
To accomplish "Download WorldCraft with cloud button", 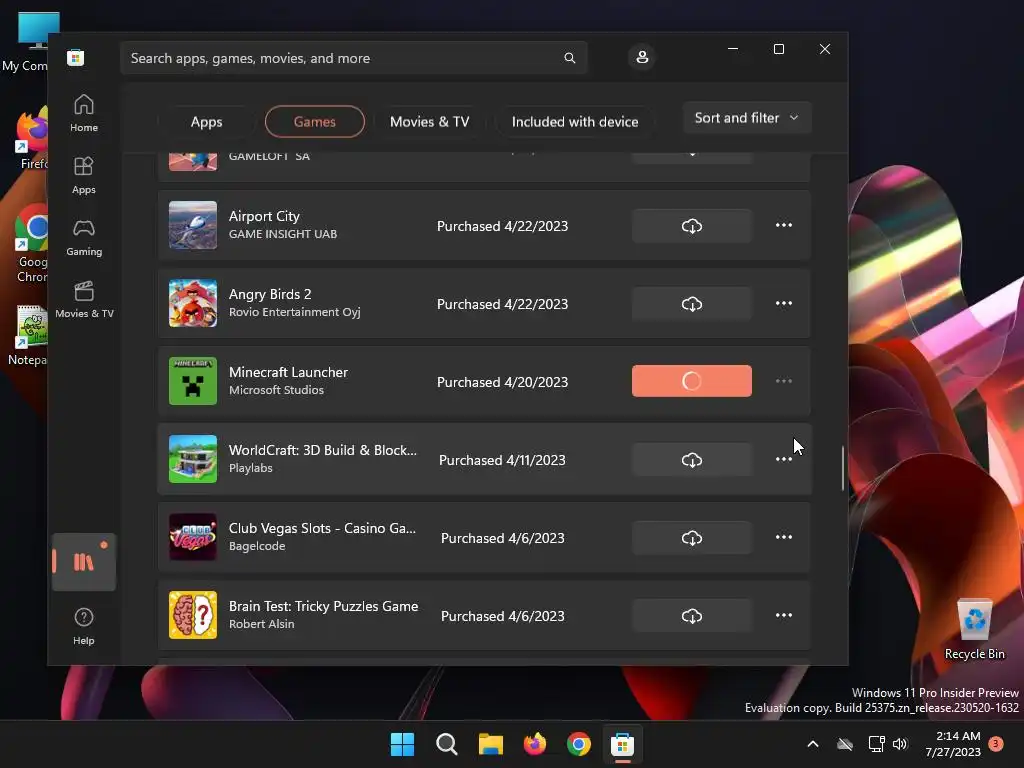I will pyautogui.click(x=692, y=460).
